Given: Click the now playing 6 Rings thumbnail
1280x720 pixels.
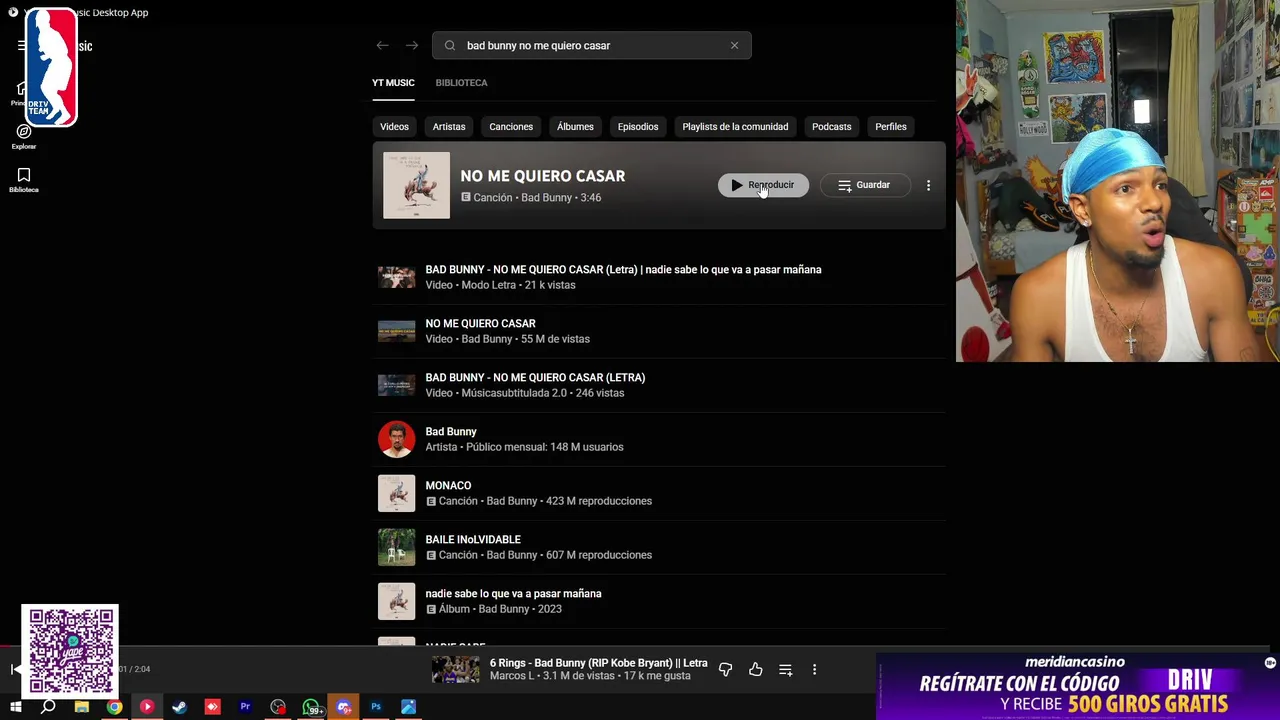Looking at the screenshot, I should [455, 669].
